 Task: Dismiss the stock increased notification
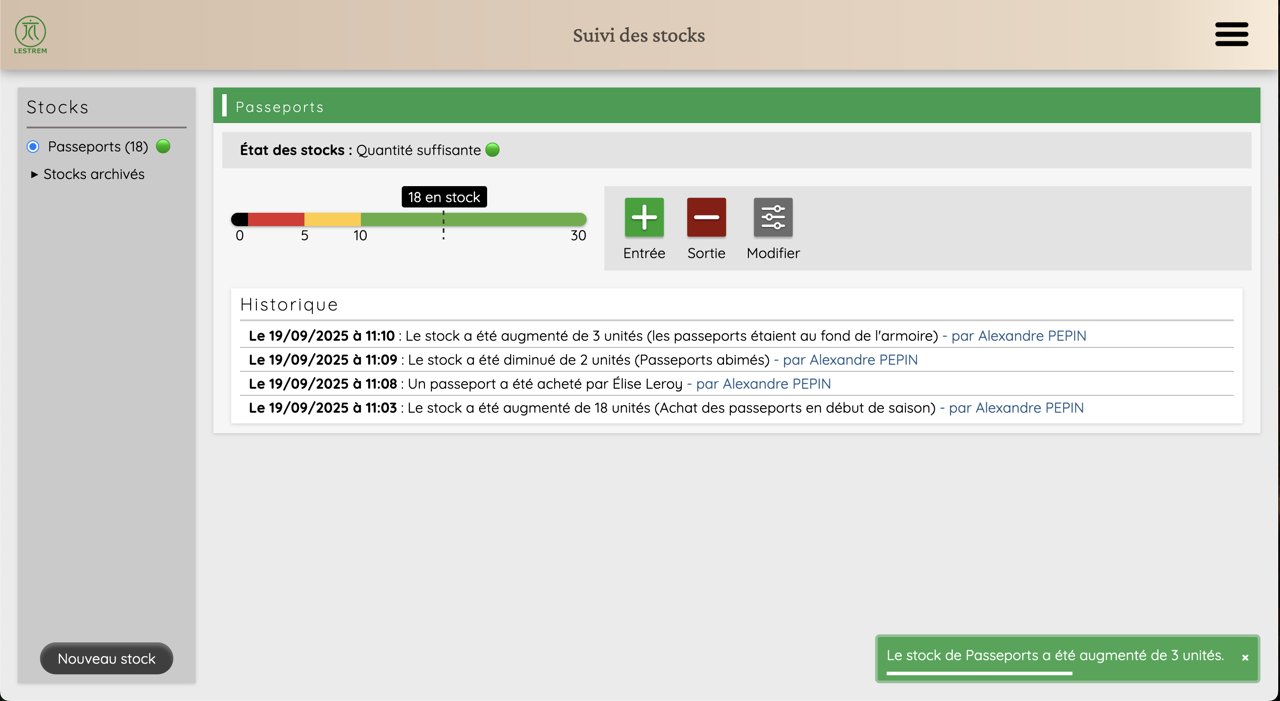[x=1245, y=658]
